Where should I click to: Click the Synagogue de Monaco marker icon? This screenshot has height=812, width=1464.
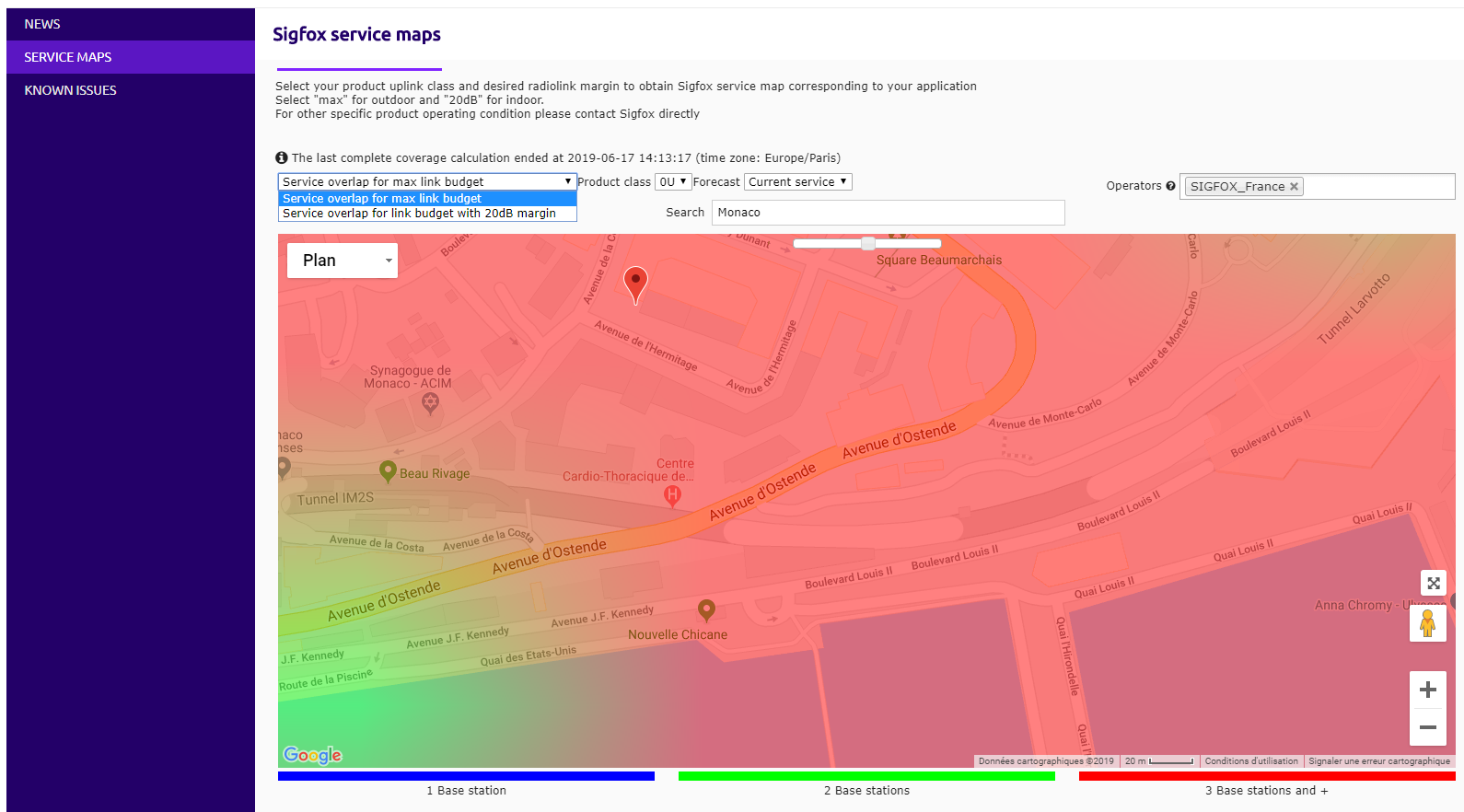(430, 402)
